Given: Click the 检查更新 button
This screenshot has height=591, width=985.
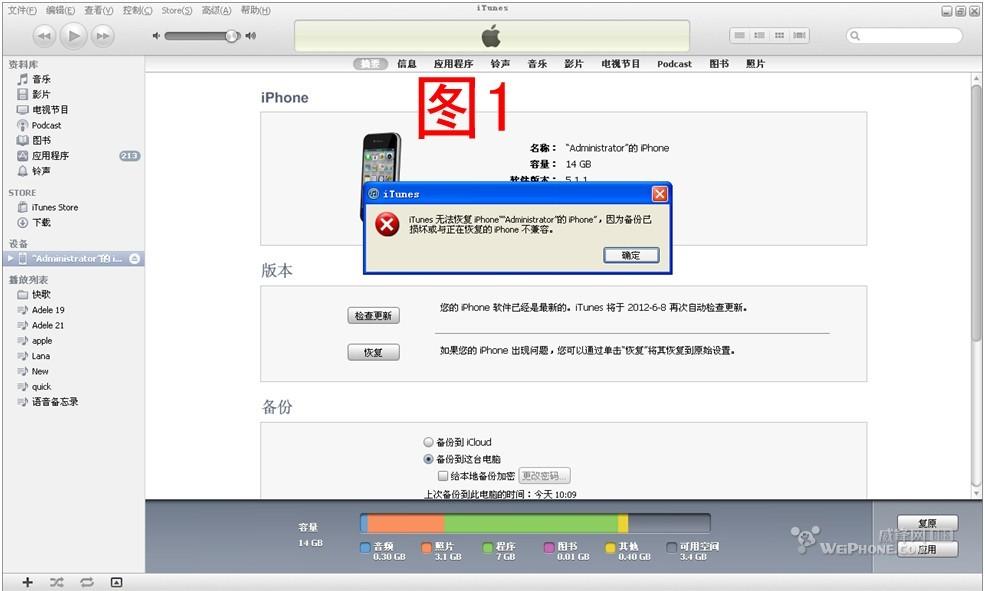Looking at the screenshot, I should tap(373, 315).
